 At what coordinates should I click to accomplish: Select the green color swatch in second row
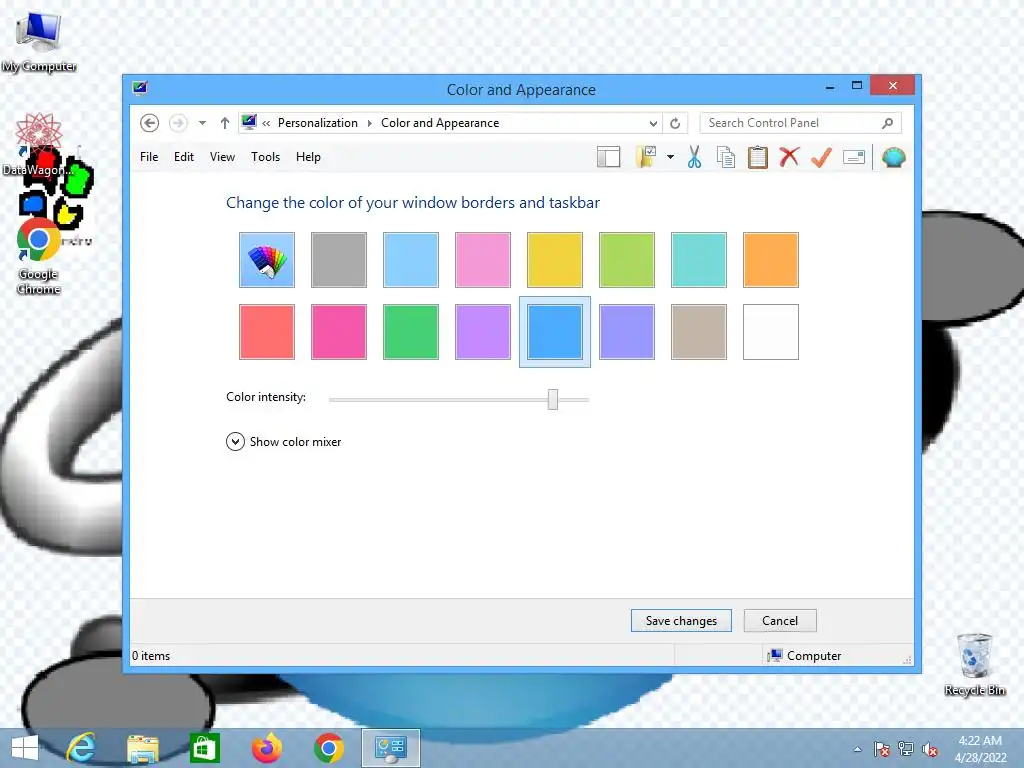pyautogui.click(x=411, y=332)
